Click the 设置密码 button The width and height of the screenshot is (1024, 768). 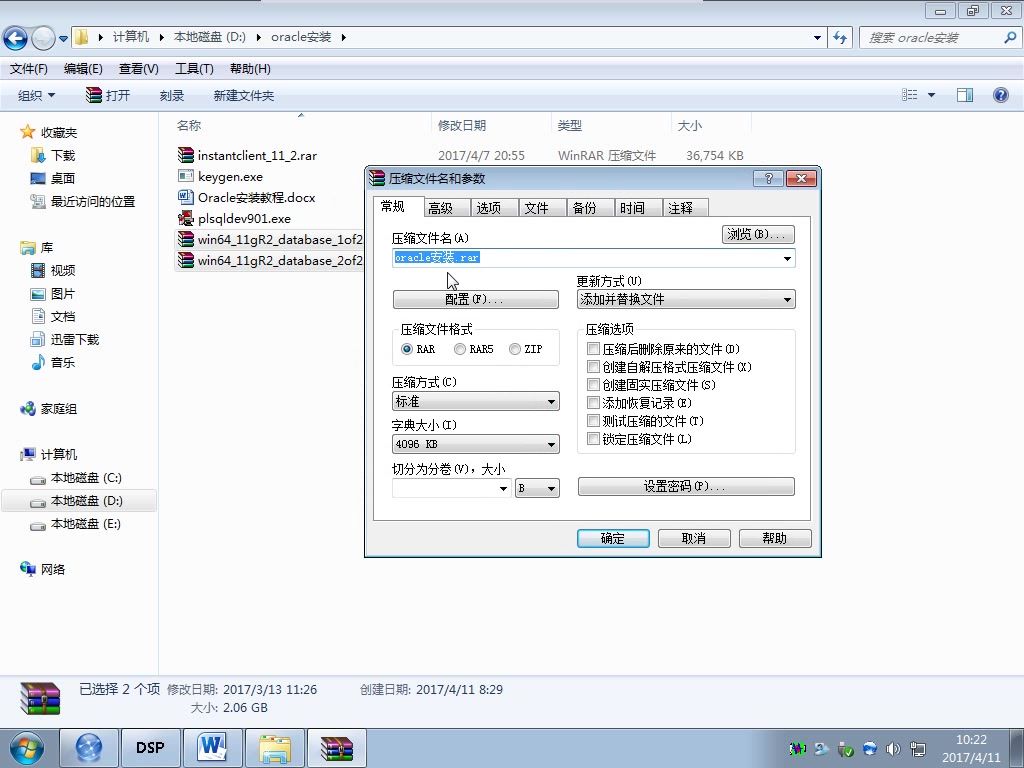(686, 487)
